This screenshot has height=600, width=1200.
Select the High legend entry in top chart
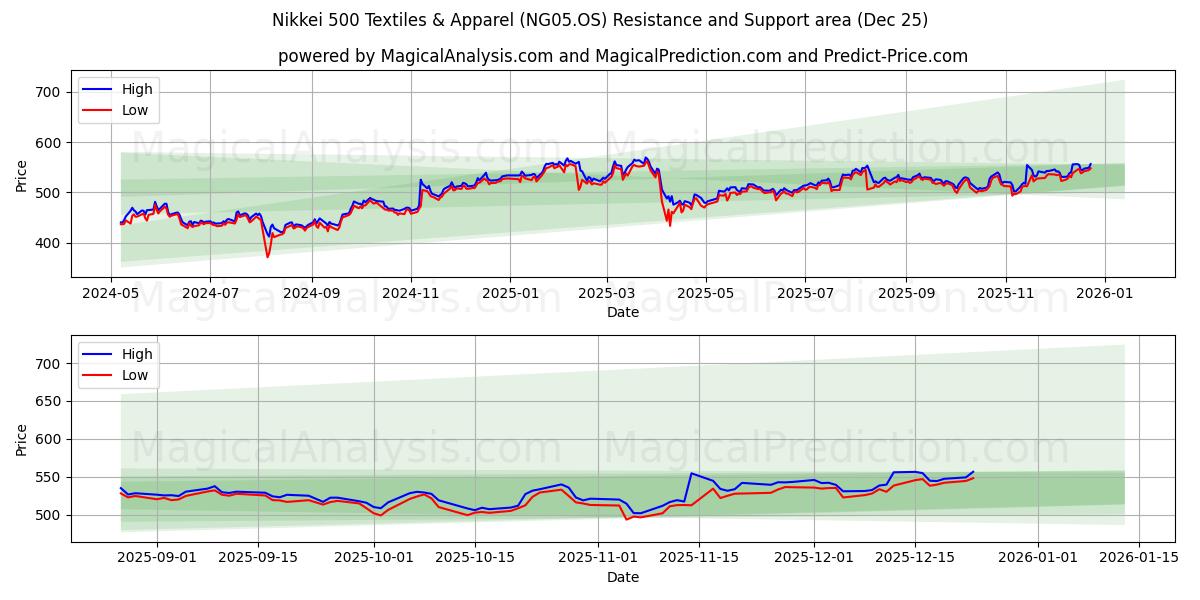135,89
